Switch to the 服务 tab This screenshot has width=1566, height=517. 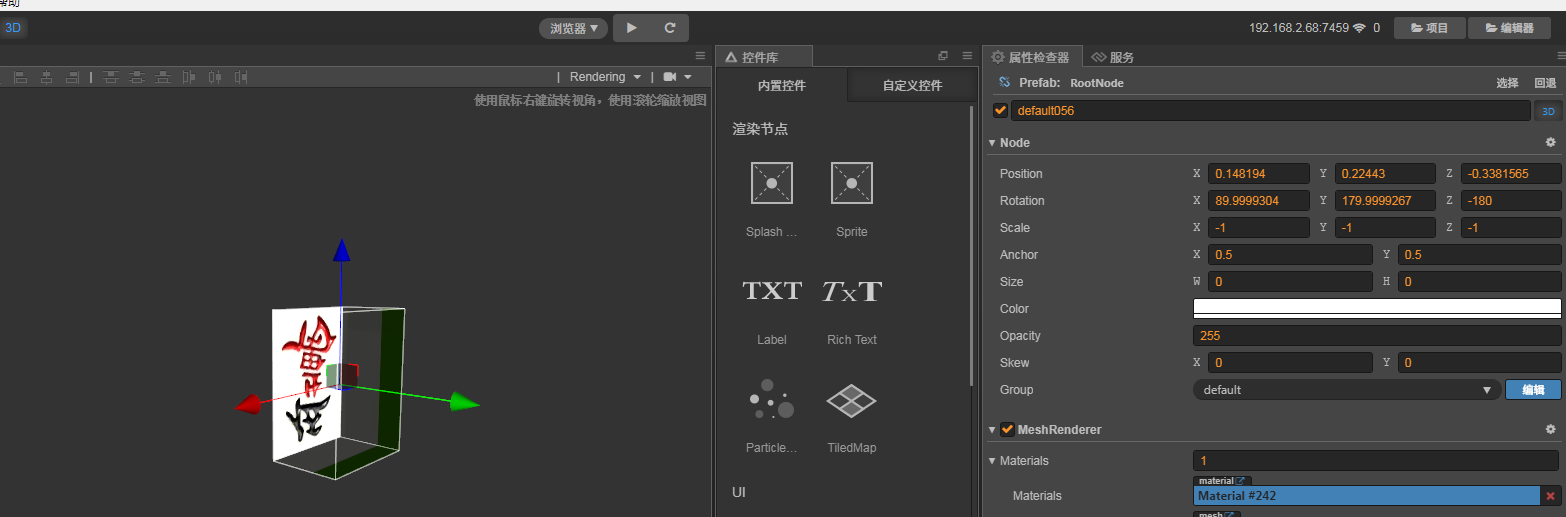1113,57
